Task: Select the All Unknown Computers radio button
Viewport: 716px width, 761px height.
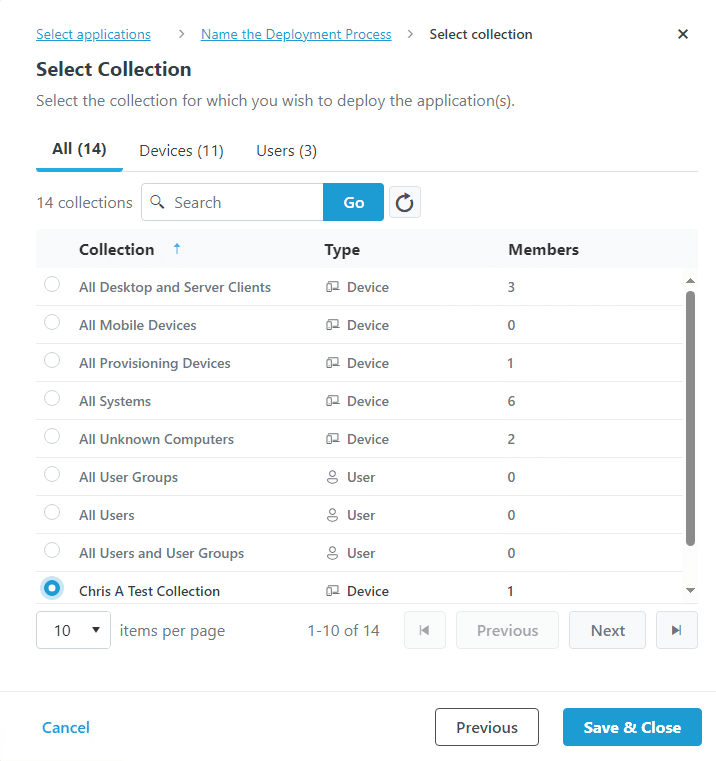Action: coord(52,438)
